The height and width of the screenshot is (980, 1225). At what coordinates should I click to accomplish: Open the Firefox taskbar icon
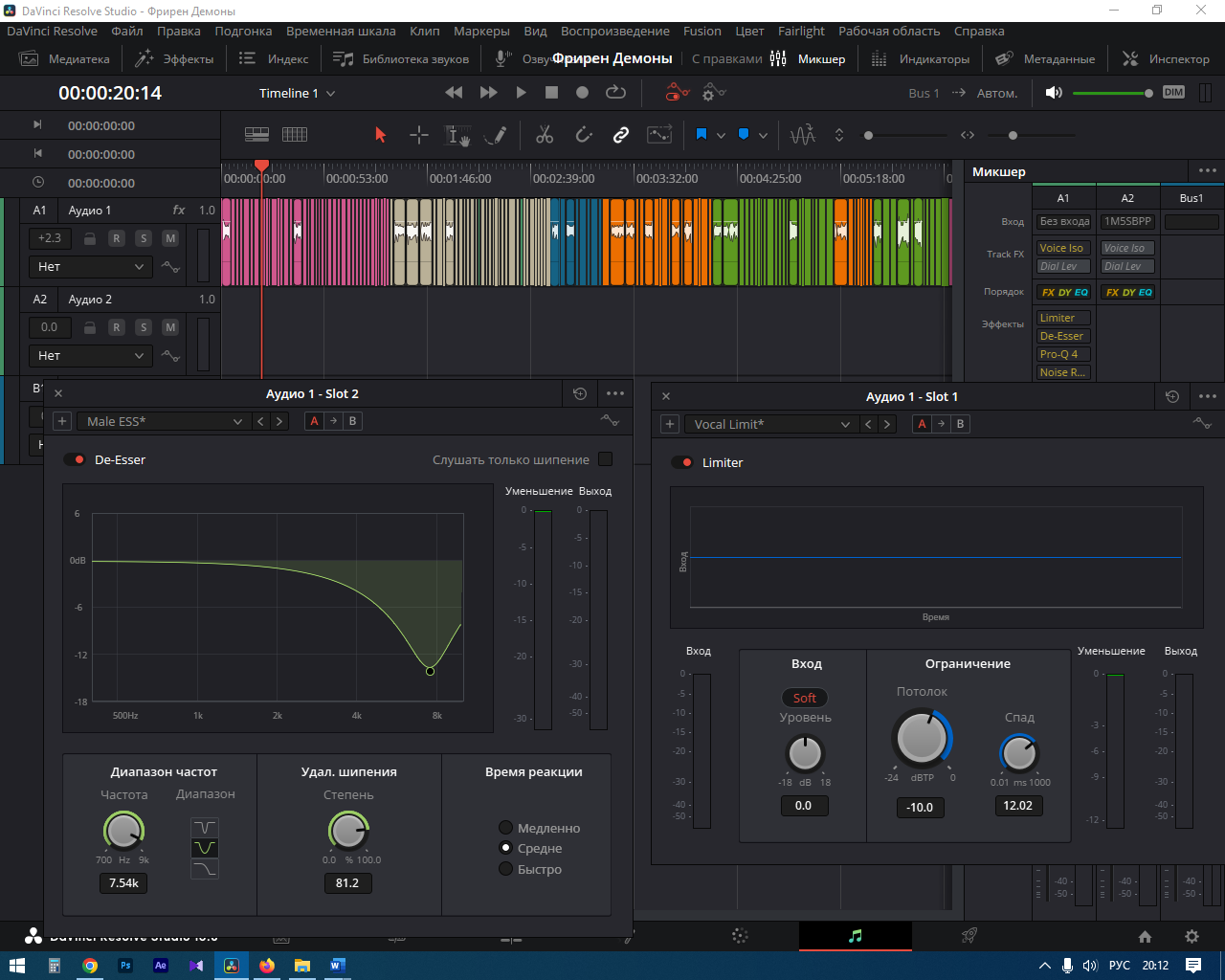[267, 966]
